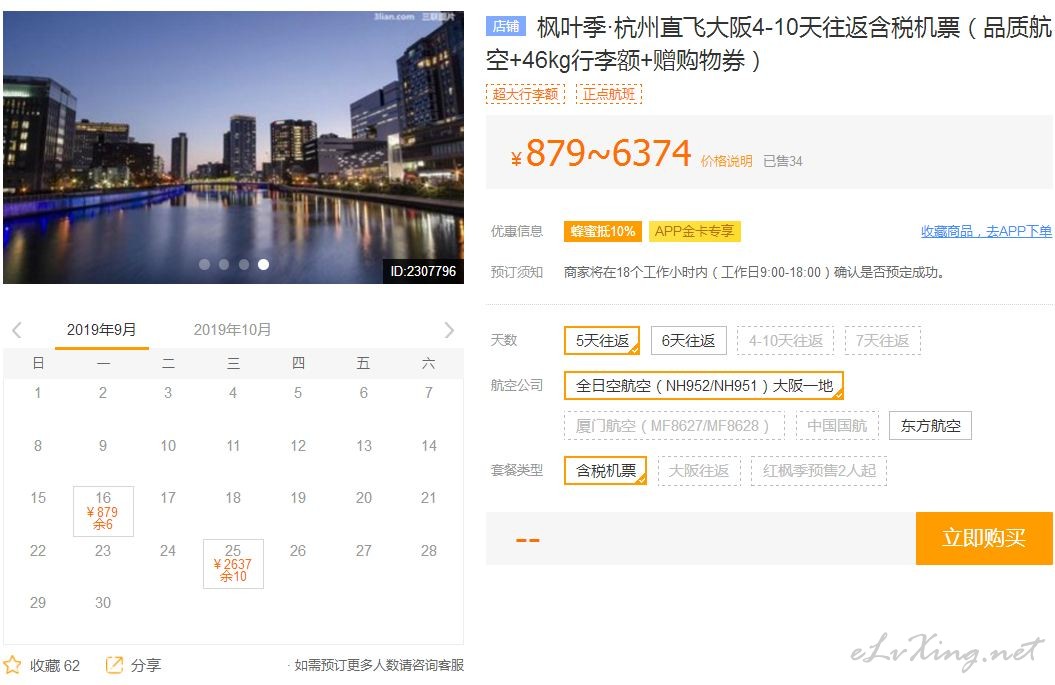
Task: Select 厦门航空 MF8627/MF8628 airline option
Action: tap(674, 425)
